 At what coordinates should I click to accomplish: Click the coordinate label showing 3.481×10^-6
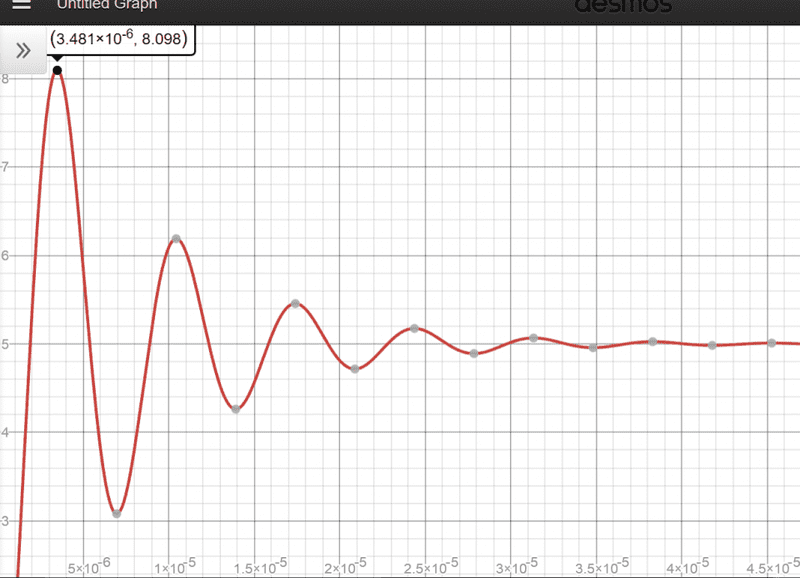click(x=121, y=42)
